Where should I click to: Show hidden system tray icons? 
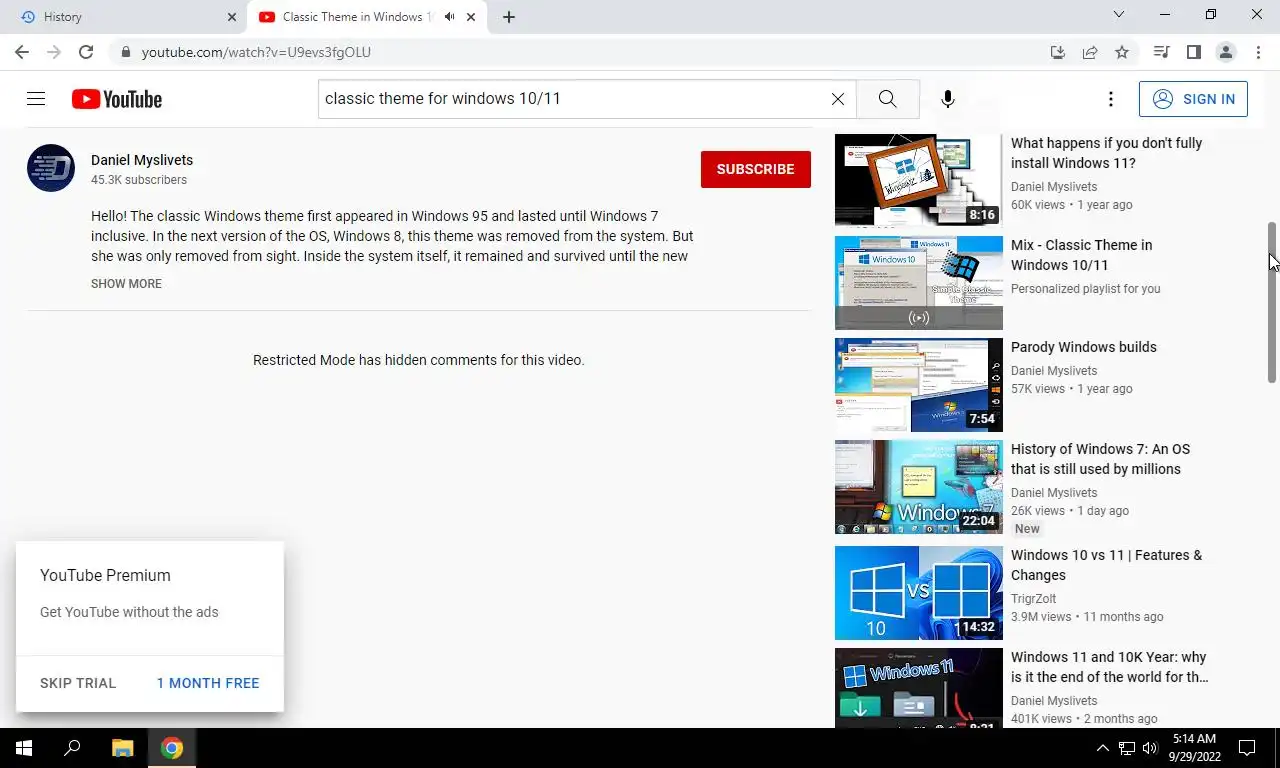[1103, 748]
